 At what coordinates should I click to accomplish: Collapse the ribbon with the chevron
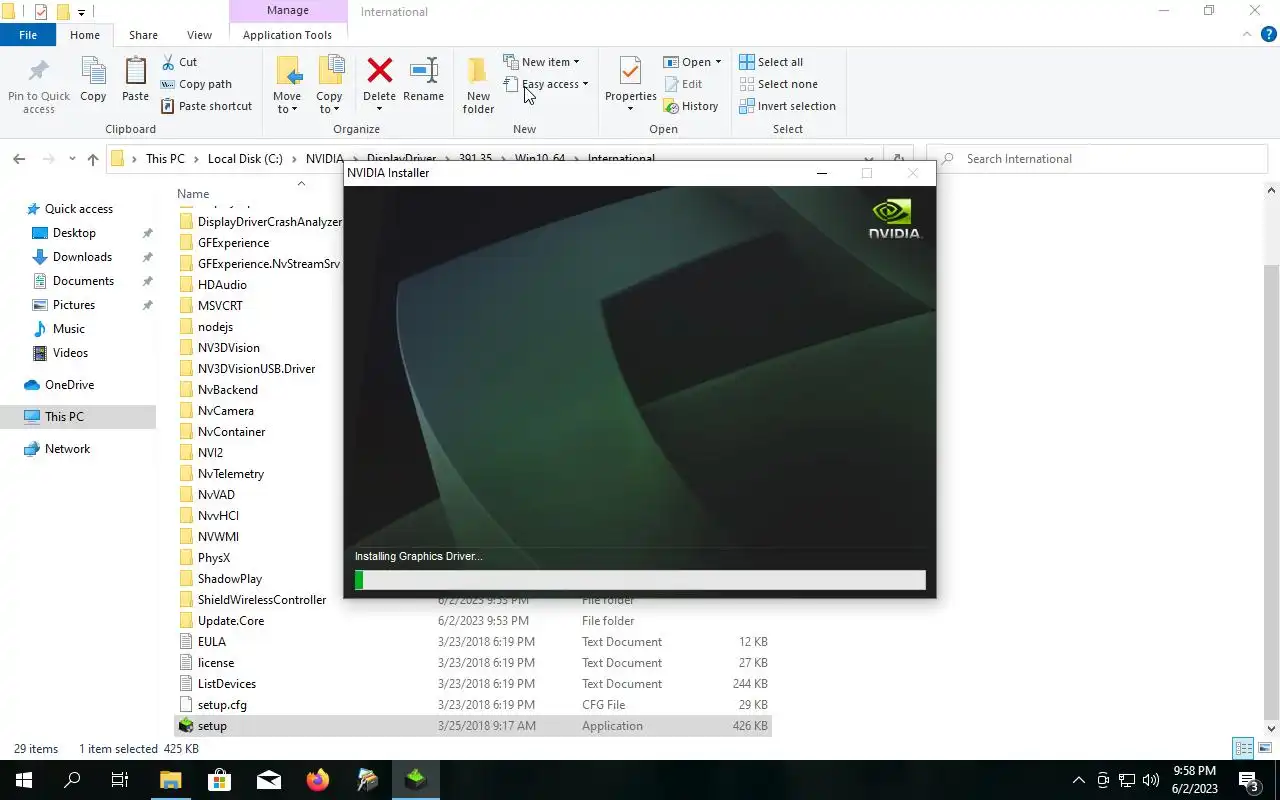point(1247,34)
